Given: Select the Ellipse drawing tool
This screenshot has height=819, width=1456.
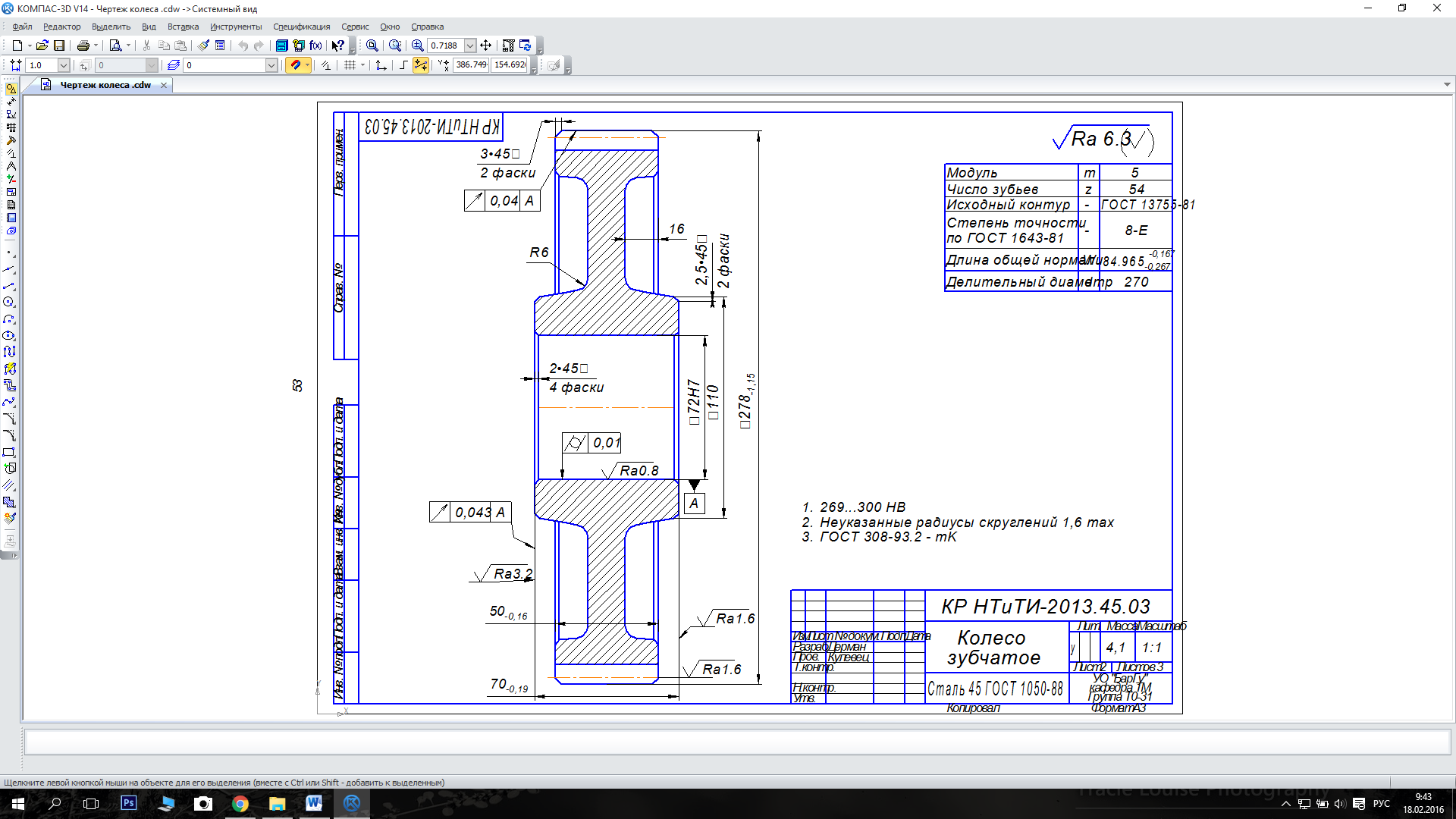Looking at the screenshot, I should click(9, 335).
